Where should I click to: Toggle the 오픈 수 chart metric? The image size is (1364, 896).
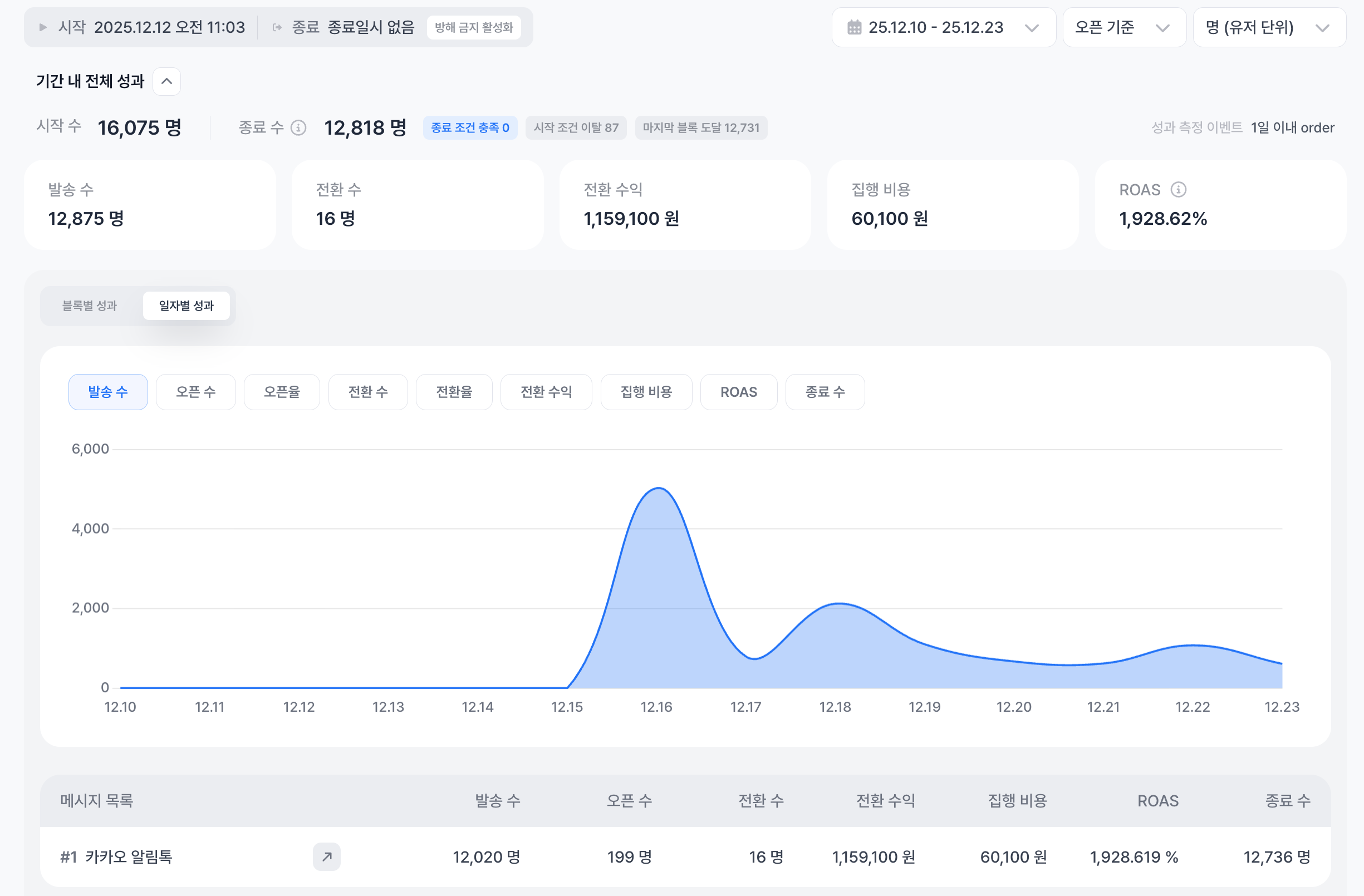[x=195, y=392]
